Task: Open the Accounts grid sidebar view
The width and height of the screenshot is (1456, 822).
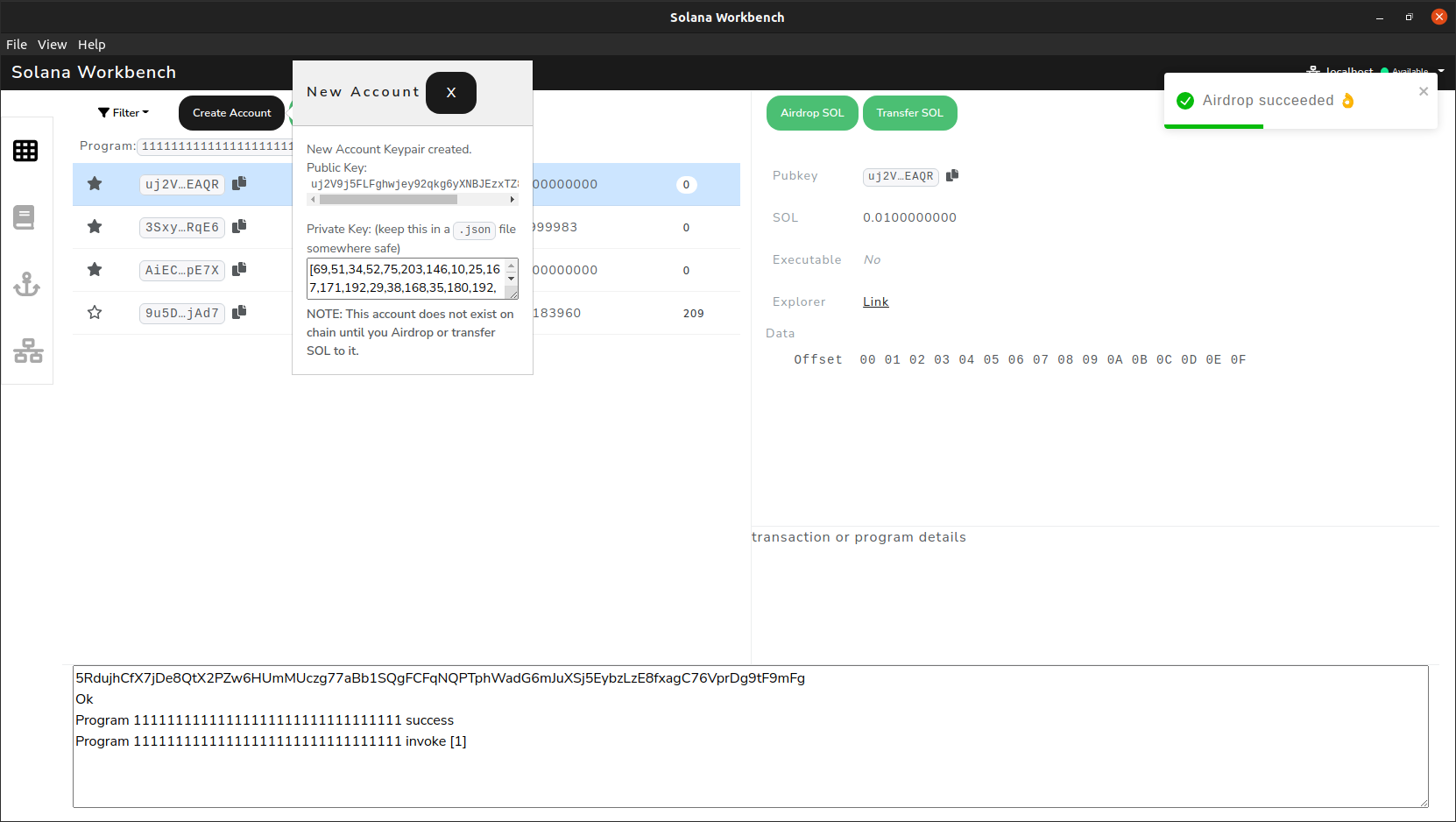Action: click(x=25, y=151)
